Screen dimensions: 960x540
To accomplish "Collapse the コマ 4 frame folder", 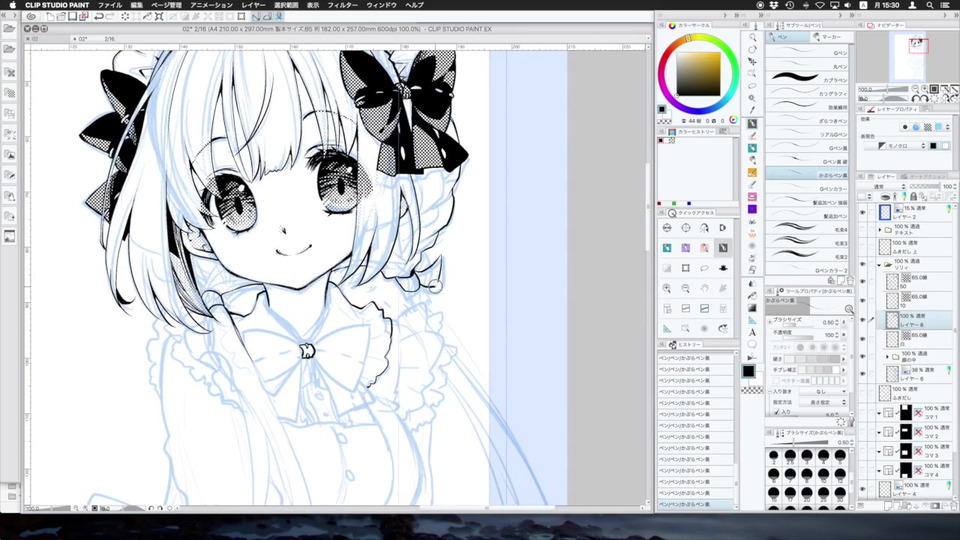I will pyautogui.click(x=879, y=471).
